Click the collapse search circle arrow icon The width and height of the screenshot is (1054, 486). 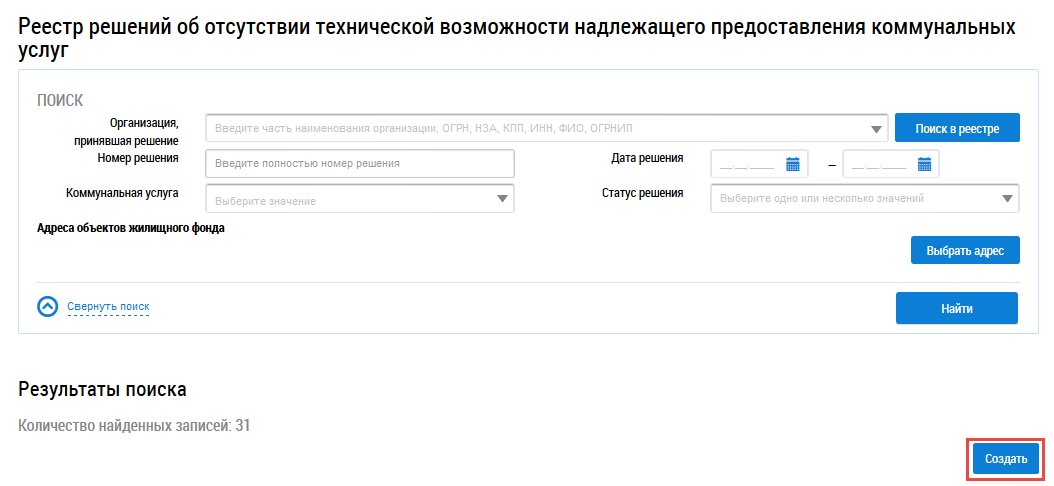[48, 307]
